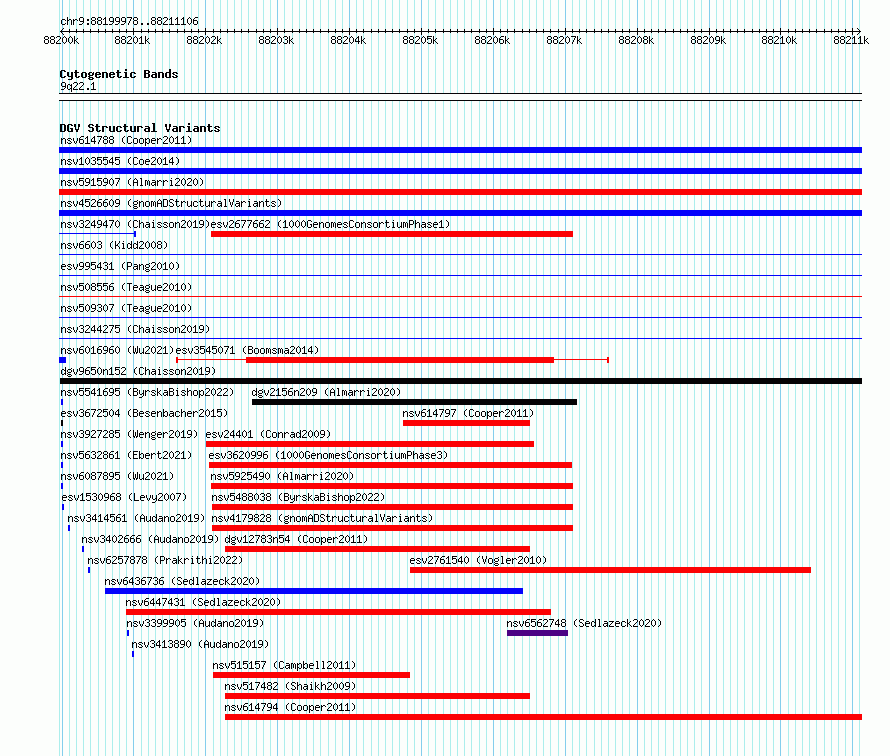The image size is (890, 756).
Task: Select the nsv508556 (Teague2010) label
Action: [126, 287]
